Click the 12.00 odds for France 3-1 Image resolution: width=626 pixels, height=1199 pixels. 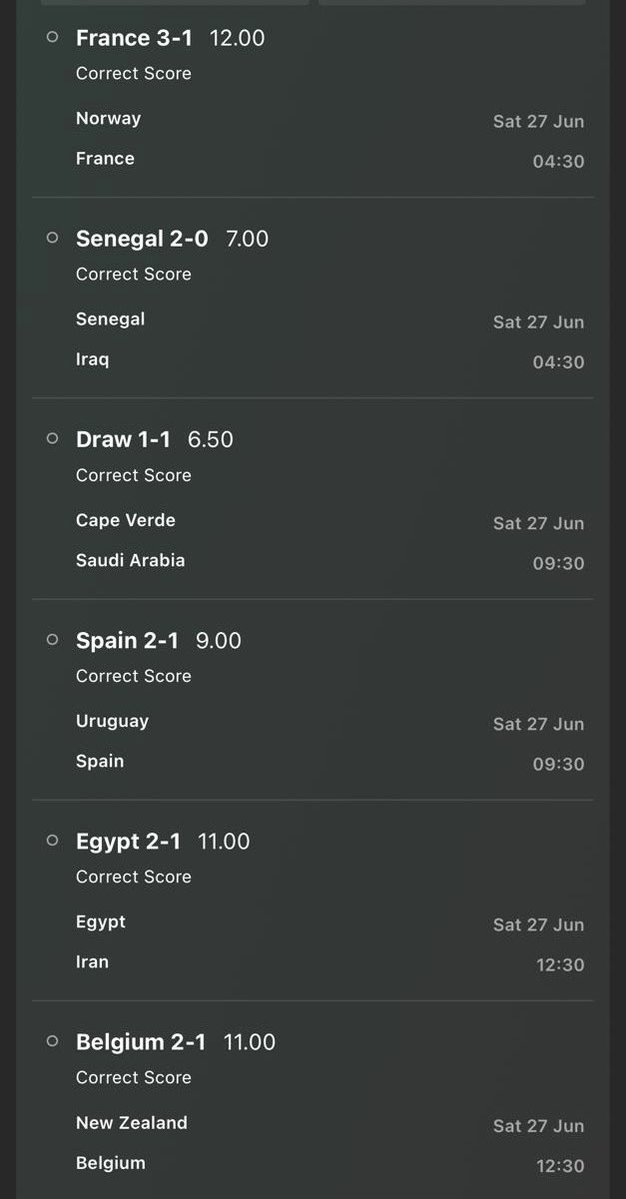(237, 37)
